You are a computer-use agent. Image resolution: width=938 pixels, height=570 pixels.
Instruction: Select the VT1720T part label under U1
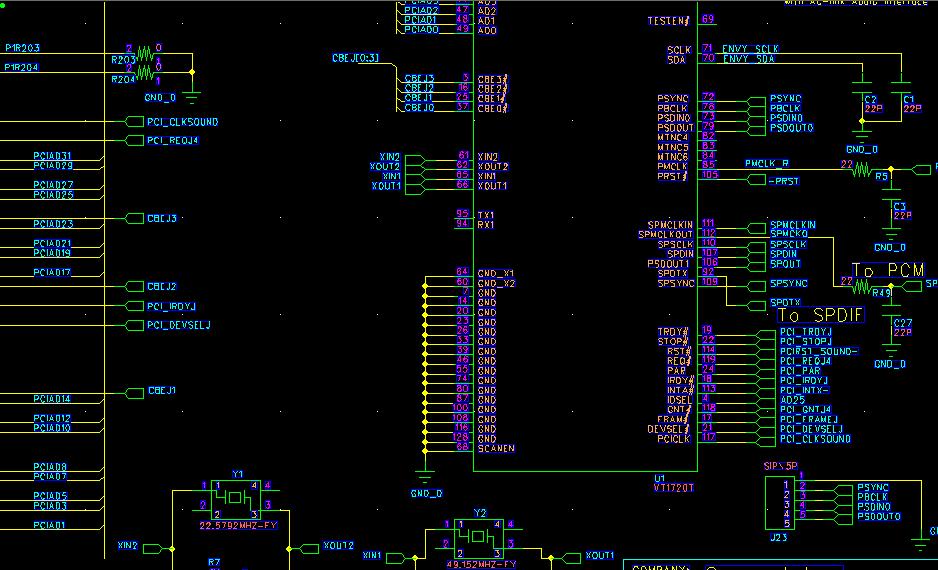tap(674, 489)
